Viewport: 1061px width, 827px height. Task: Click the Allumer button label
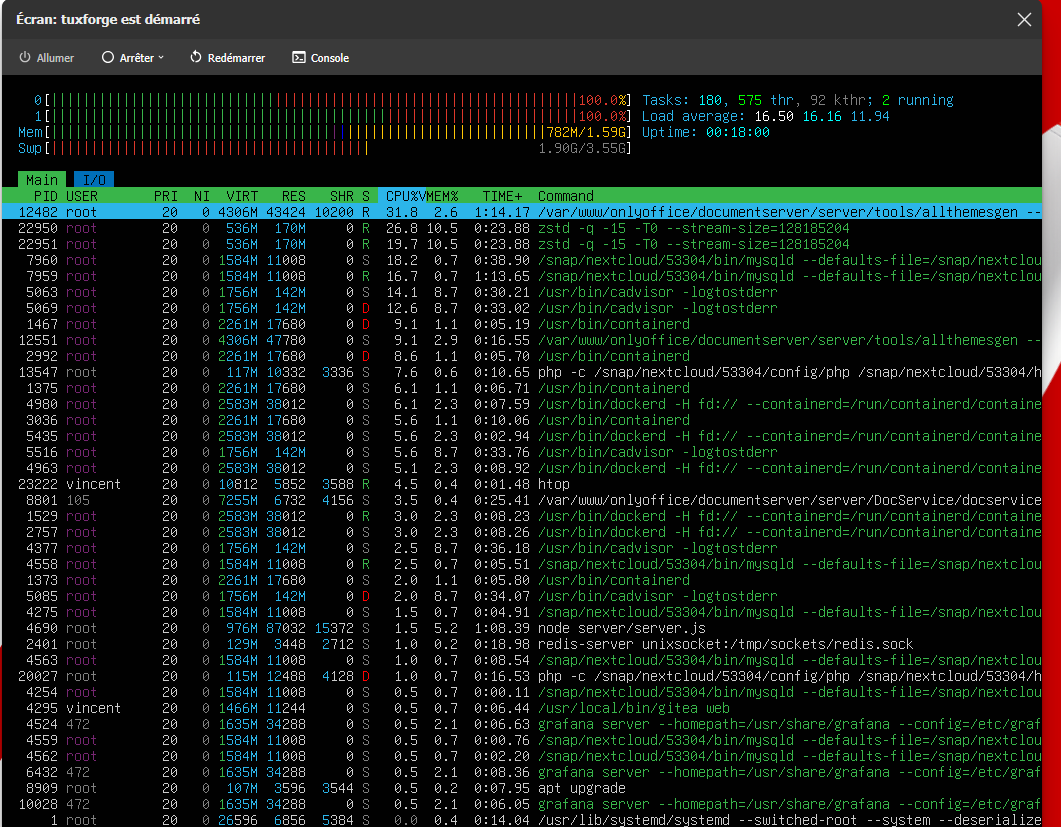point(55,58)
